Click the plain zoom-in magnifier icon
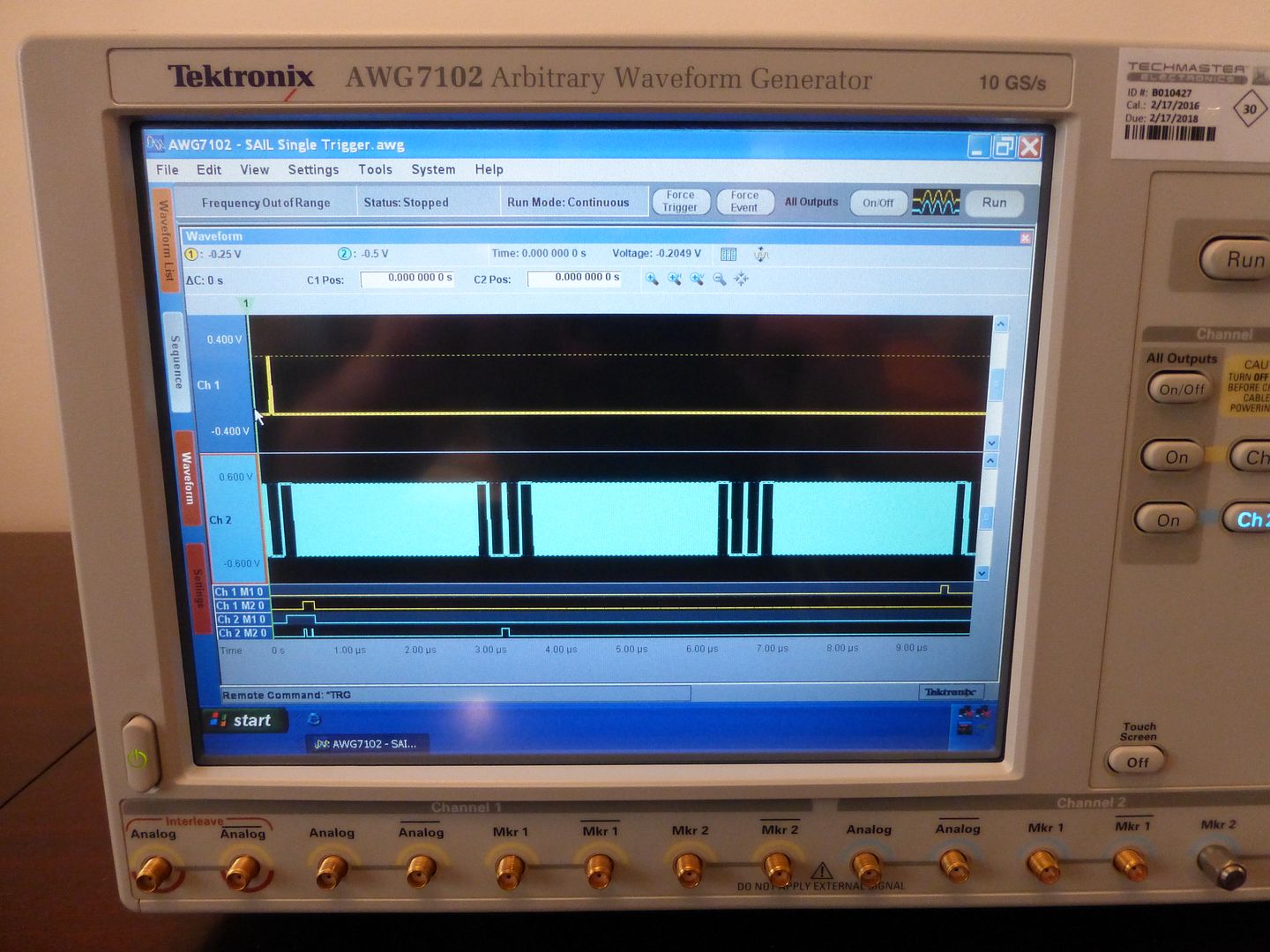Image resolution: width=1270 pixels, height=952 pixels. [x=652, y=279]
